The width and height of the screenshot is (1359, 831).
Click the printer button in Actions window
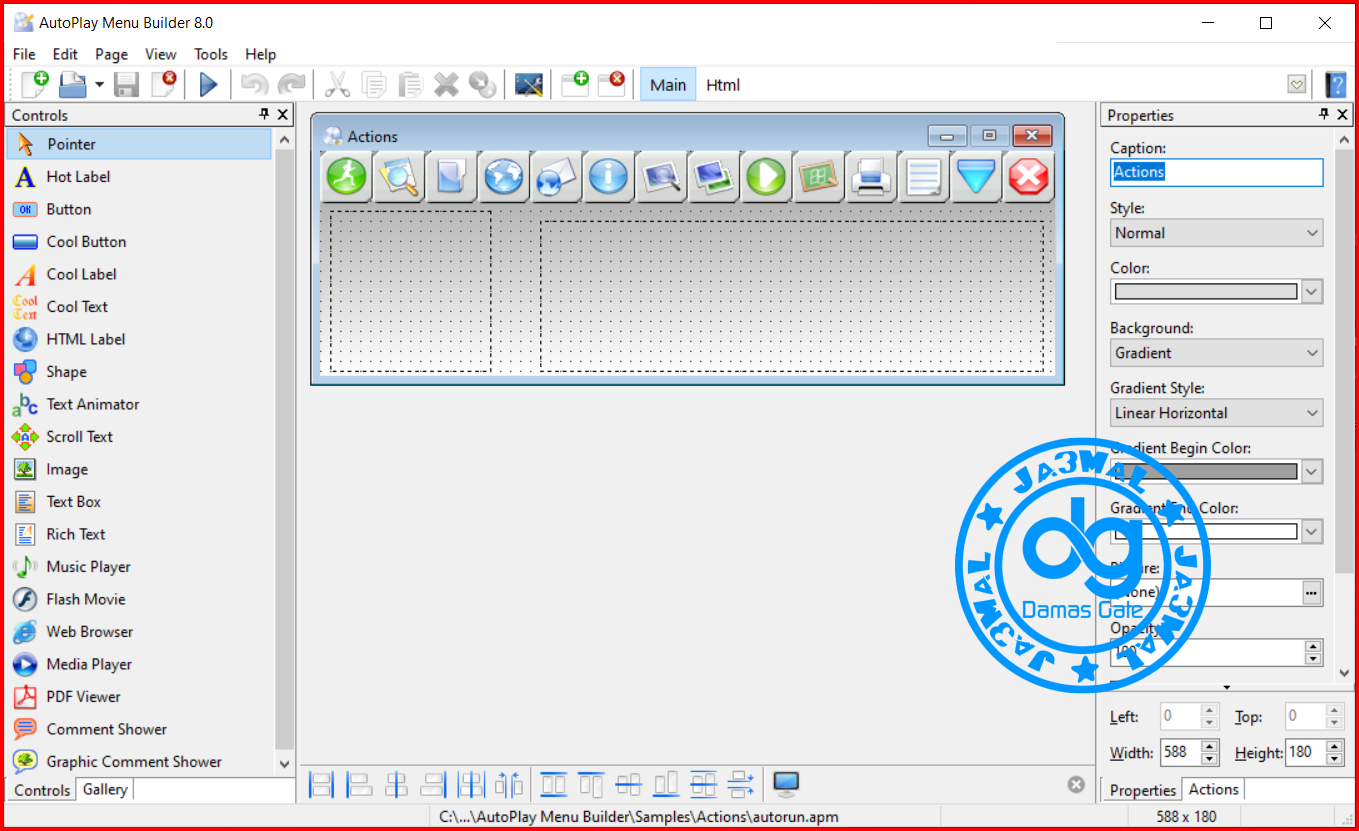(x=871, y=177)
